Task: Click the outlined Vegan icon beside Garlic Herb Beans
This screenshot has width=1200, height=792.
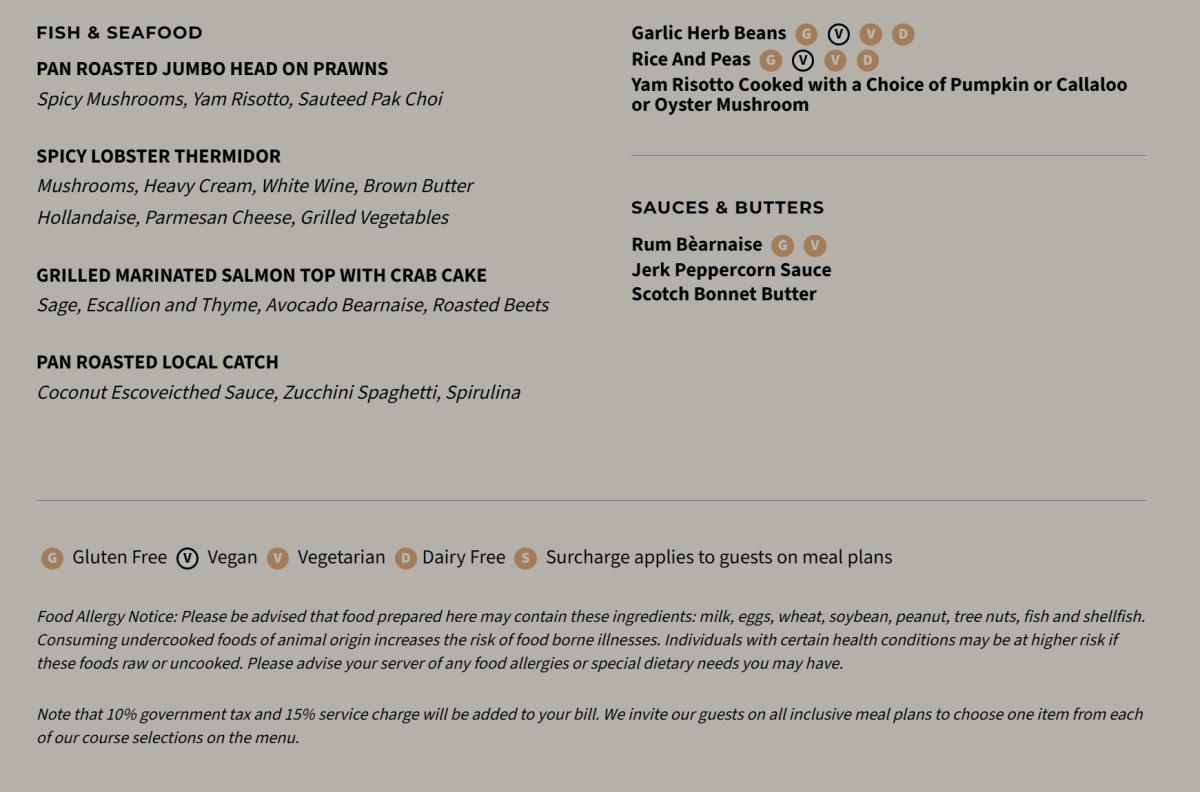Action: [838, 35]
